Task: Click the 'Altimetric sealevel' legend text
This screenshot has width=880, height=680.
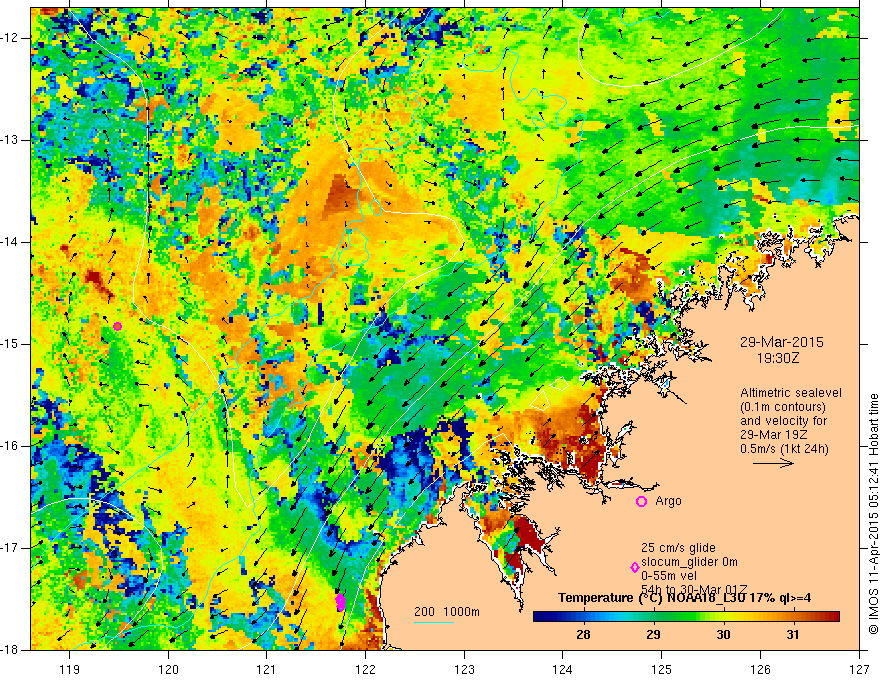Action: 791,393
